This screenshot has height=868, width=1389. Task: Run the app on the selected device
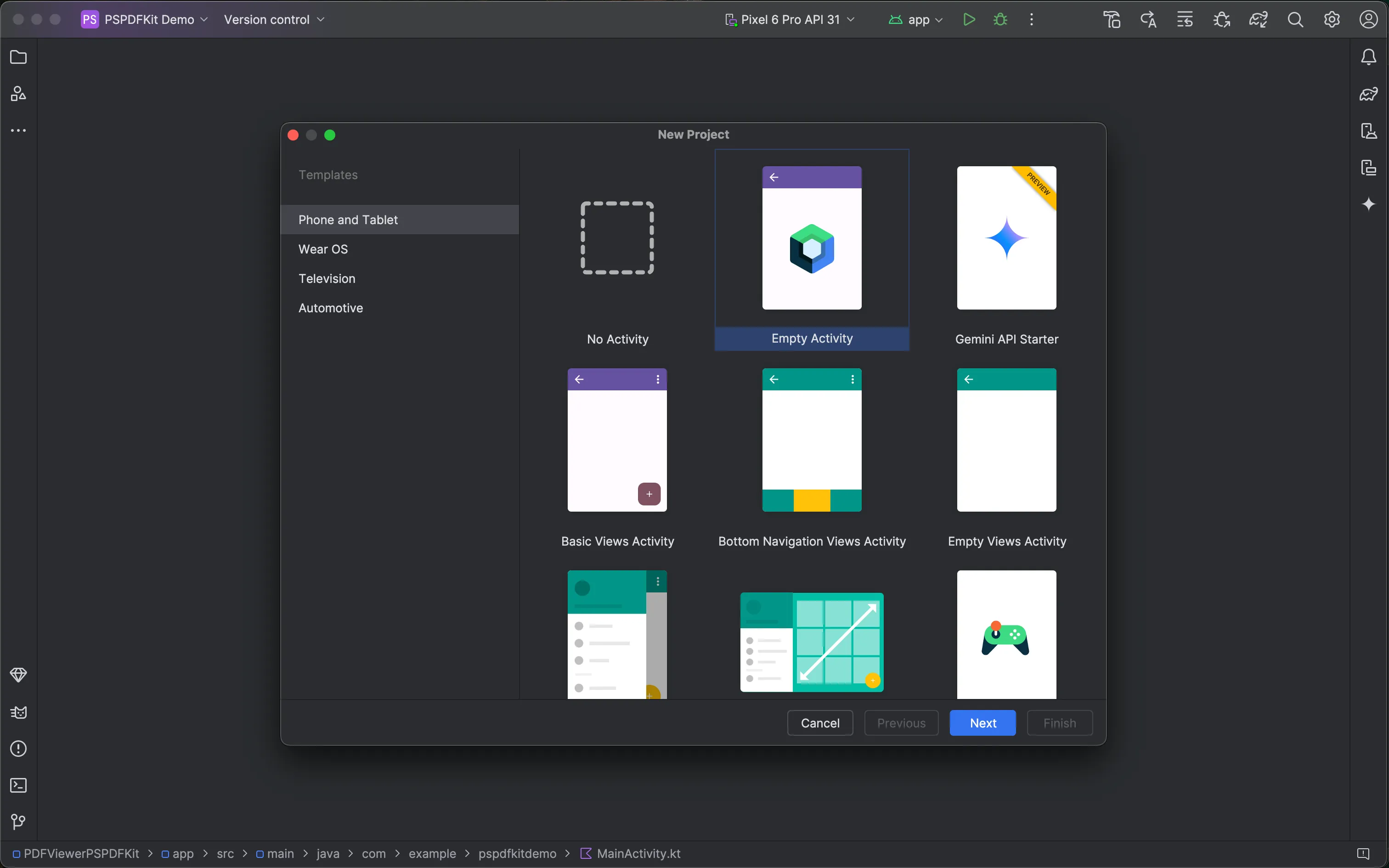point(968,19)
